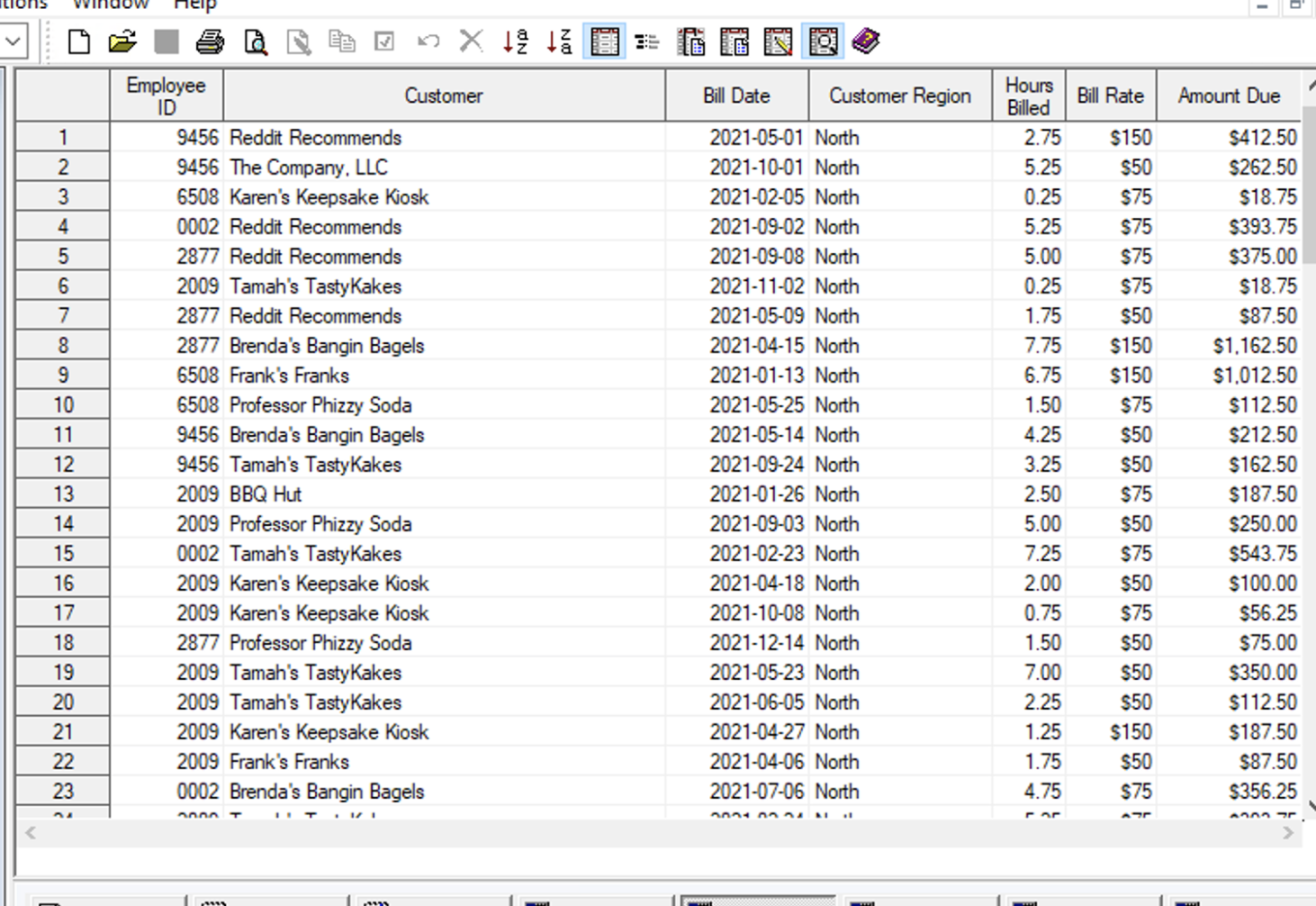Expand the dropdown arrow left of the toolbar
Viewport: 1316px width, 906px height.
click(x=14, y=41)
